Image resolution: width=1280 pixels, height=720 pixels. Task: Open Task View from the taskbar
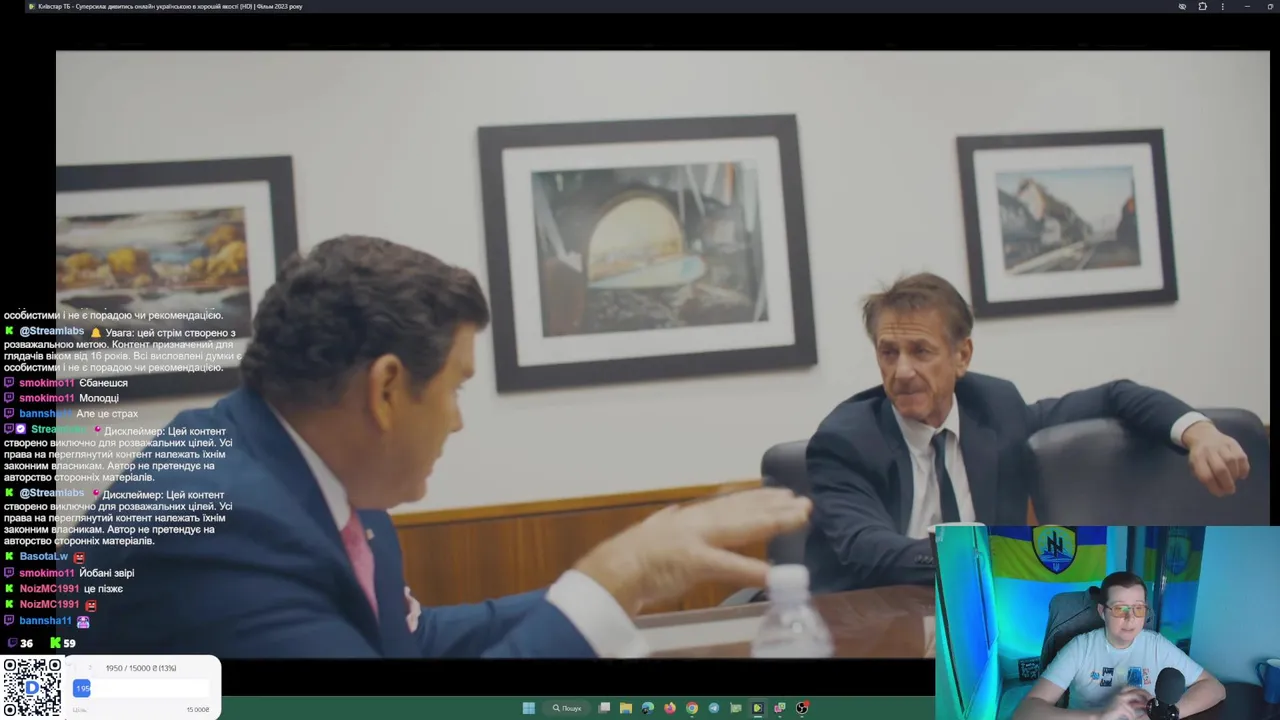click(x=604, y=708)
